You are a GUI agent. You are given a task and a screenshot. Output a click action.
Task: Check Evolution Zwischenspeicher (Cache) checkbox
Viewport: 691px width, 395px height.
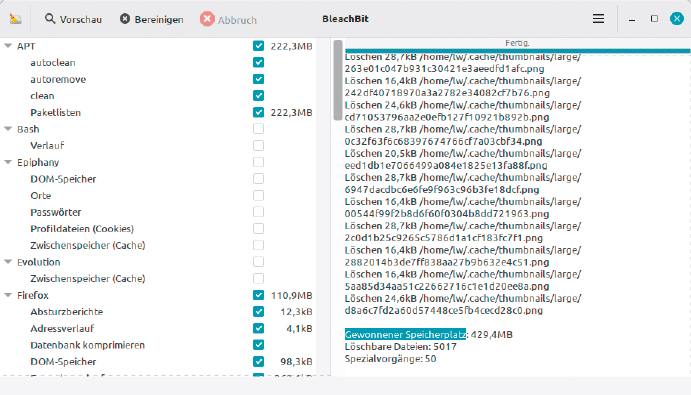coord(259,278)
